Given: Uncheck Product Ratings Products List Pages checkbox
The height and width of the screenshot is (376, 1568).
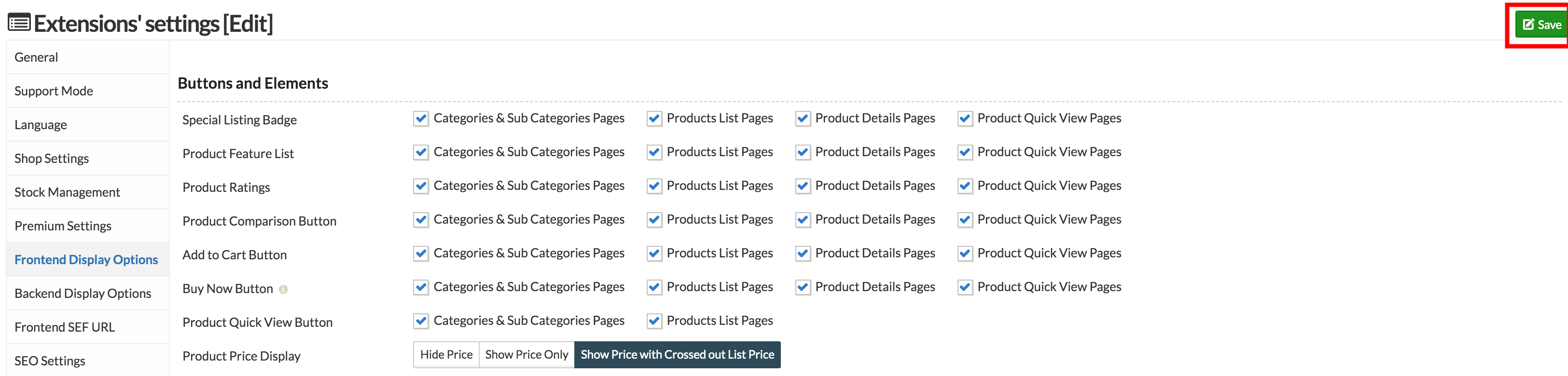Looking at the screenshot, I should [x=654, y=186].
